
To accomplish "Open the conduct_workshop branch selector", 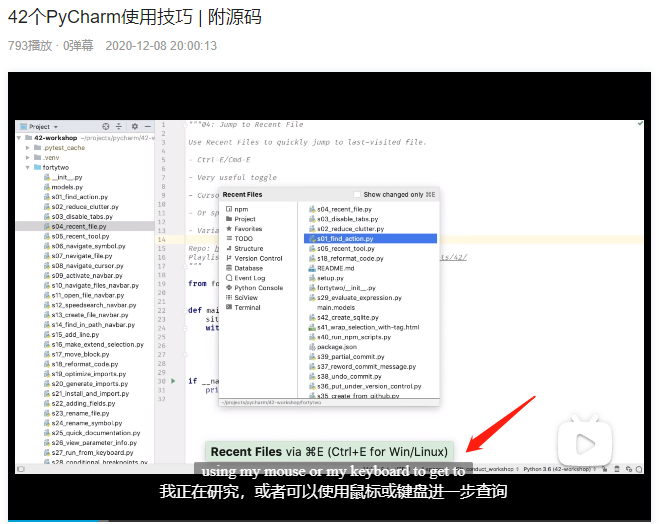I will point(494,469).
